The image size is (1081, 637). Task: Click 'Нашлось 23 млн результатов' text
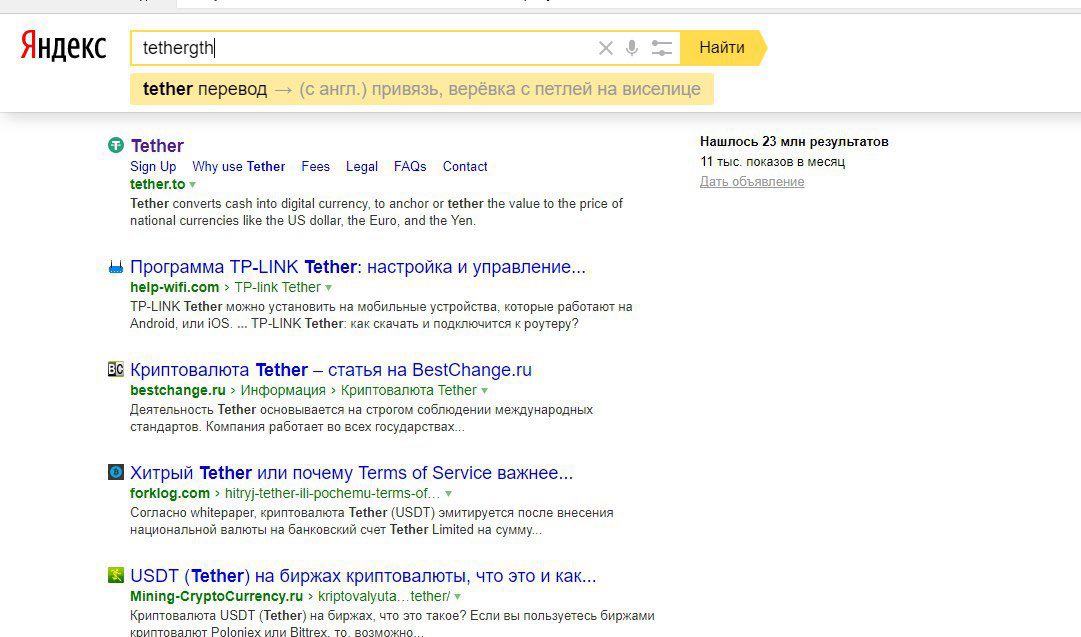click(x=794, y=141)
